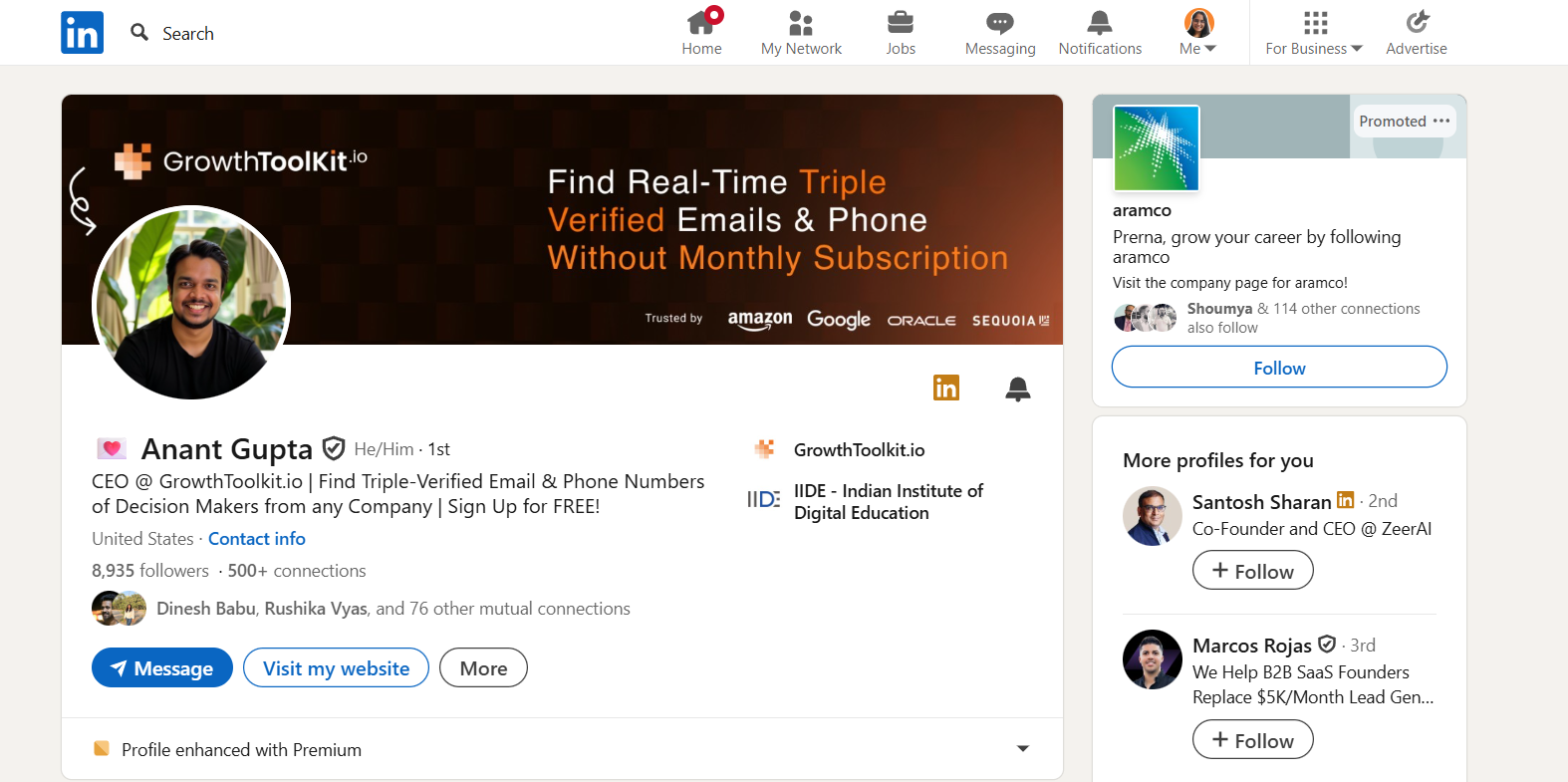Click the aramco logo in ad
This screenshot has height=782, width=1568.
(x=1157, y=148)
